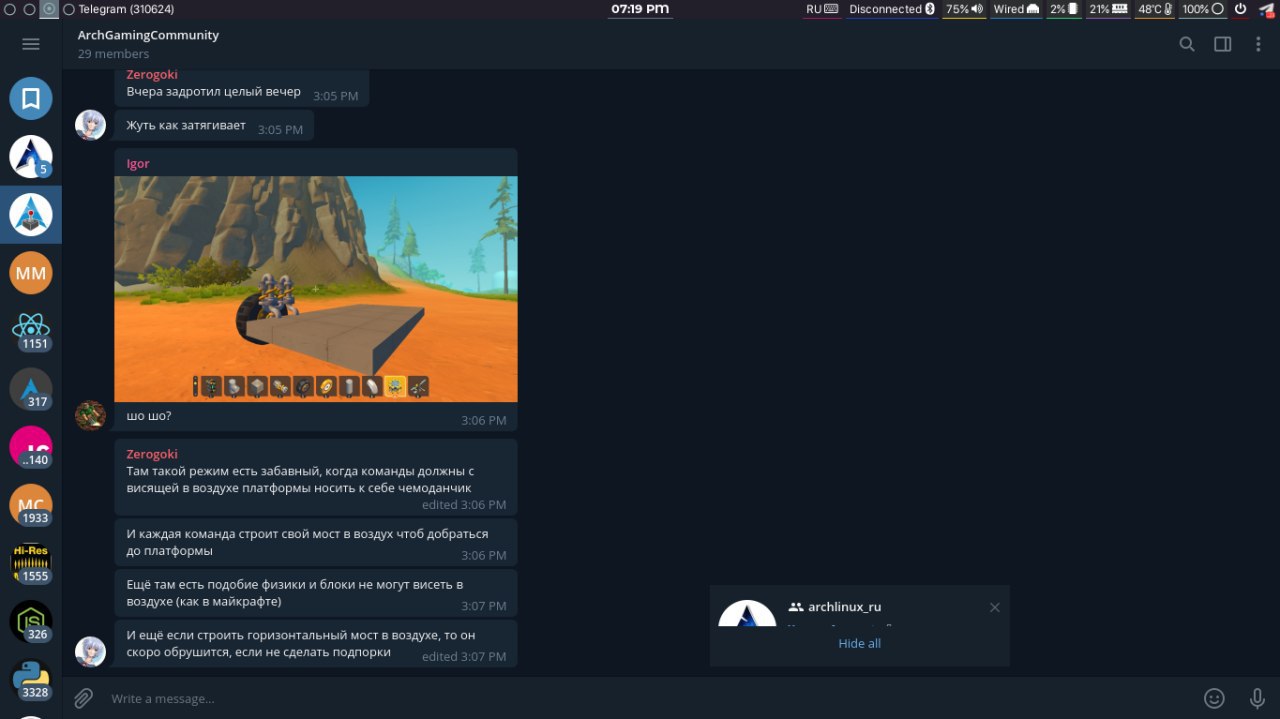Click the 21% memory usage indicator
This screenshot has width=1280, height=719.
point(1108,9)
